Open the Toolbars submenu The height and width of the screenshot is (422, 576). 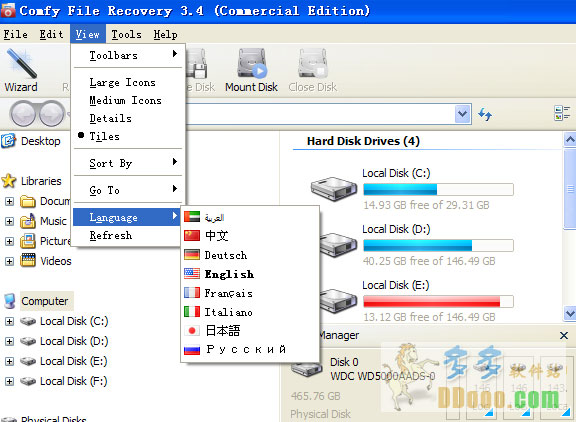click(128, 55)
